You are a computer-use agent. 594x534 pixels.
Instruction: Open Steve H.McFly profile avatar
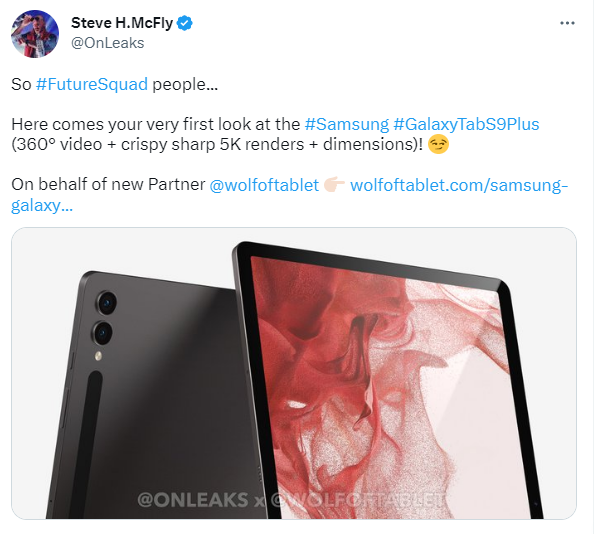(x=35, y=34)
